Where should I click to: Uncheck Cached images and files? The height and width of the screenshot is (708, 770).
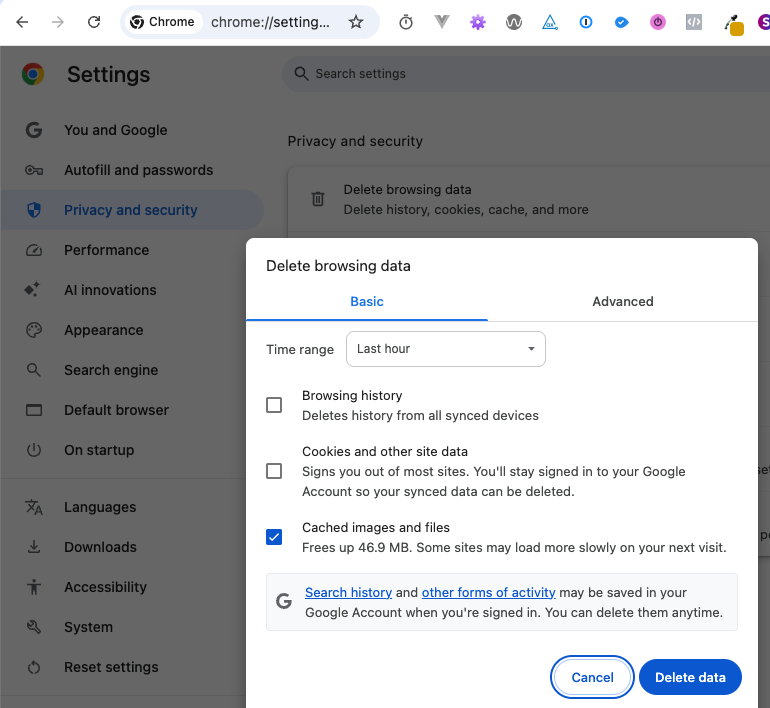click(x=274, y=537)
